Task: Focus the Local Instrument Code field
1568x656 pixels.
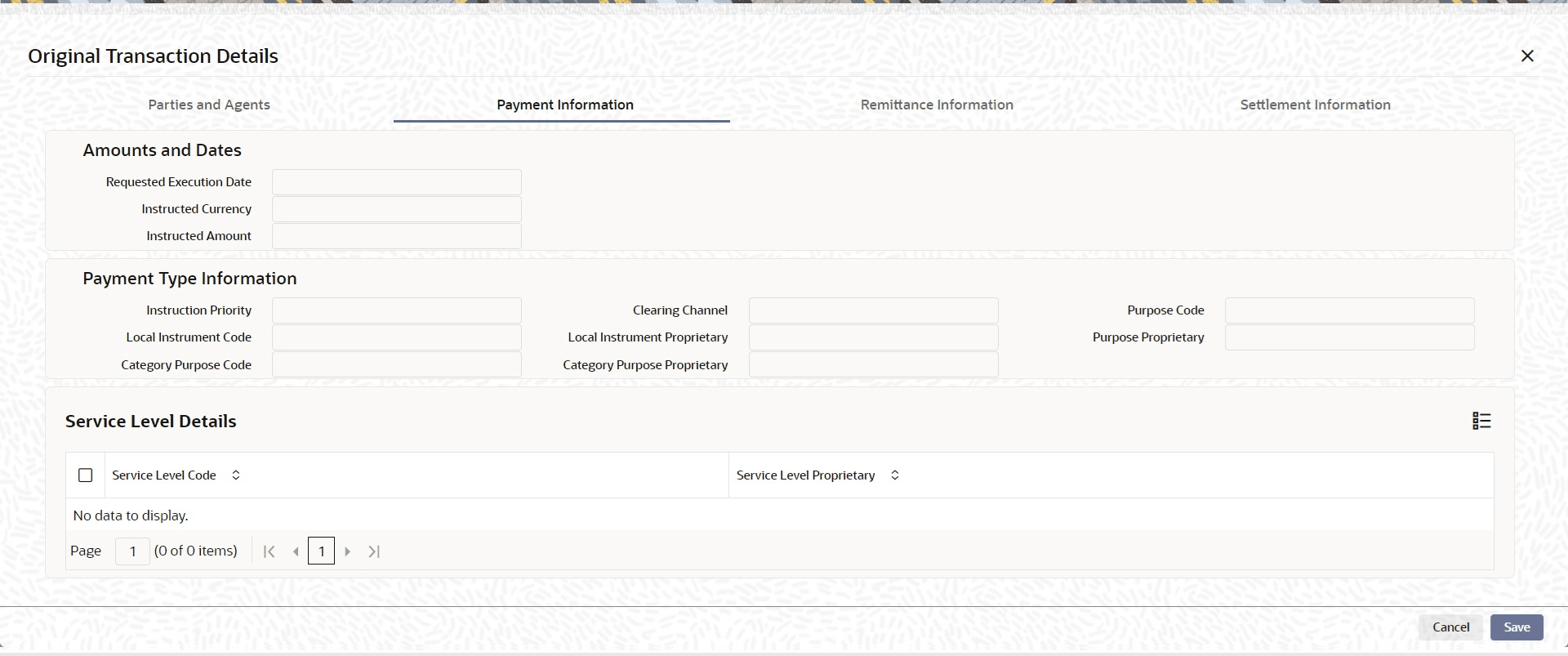Action: (x=397, y=337)
